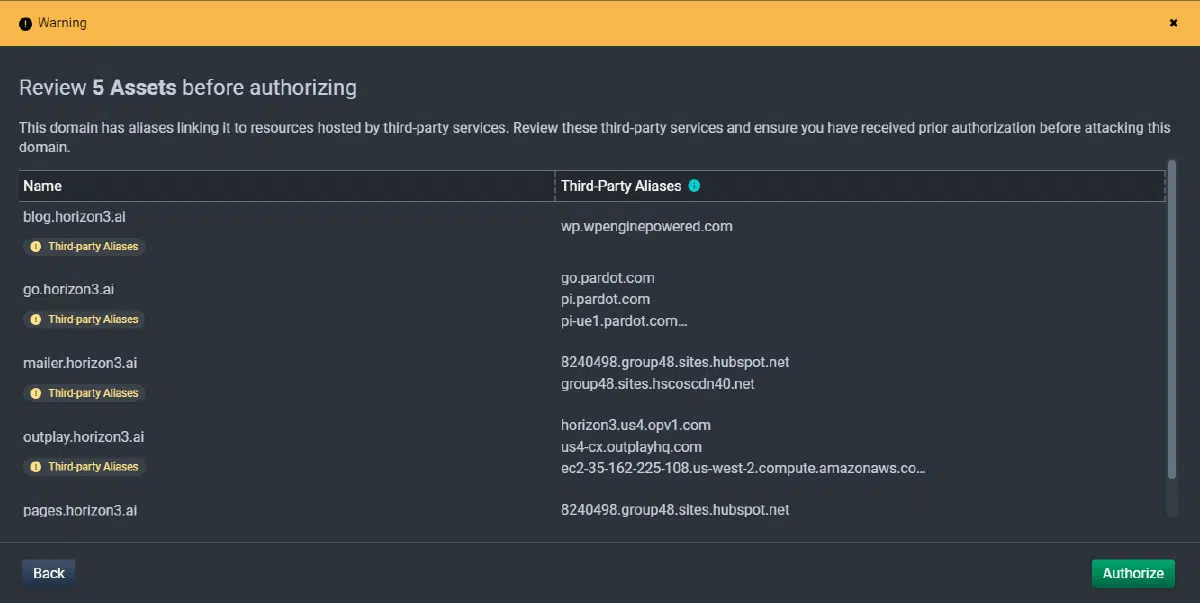The width and height of the screenshot is (1200, 603).
Task: Click the warning exclamation icon in the banner
Action: point(26,24)
